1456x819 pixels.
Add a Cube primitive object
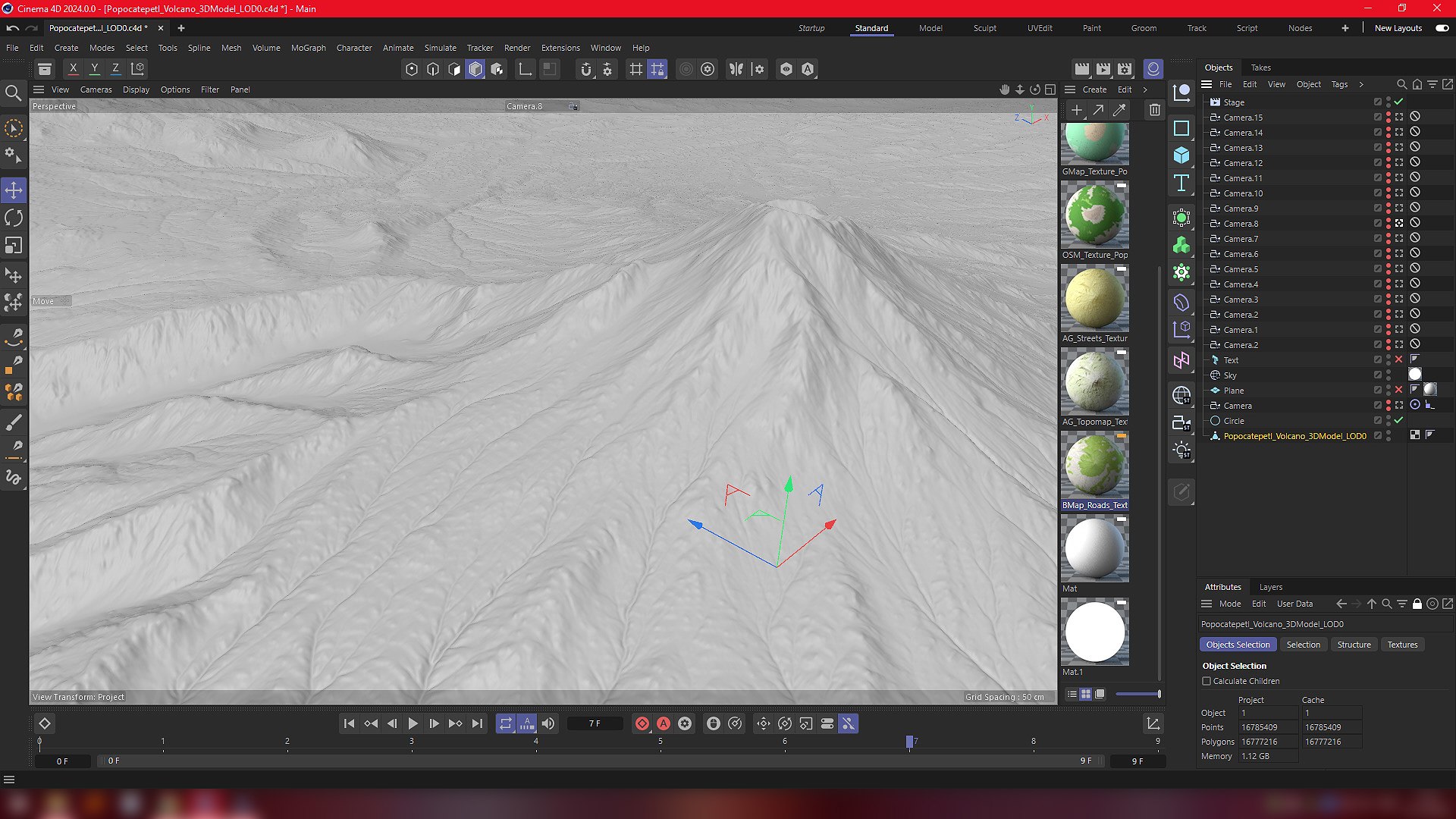click(1181, 155)
